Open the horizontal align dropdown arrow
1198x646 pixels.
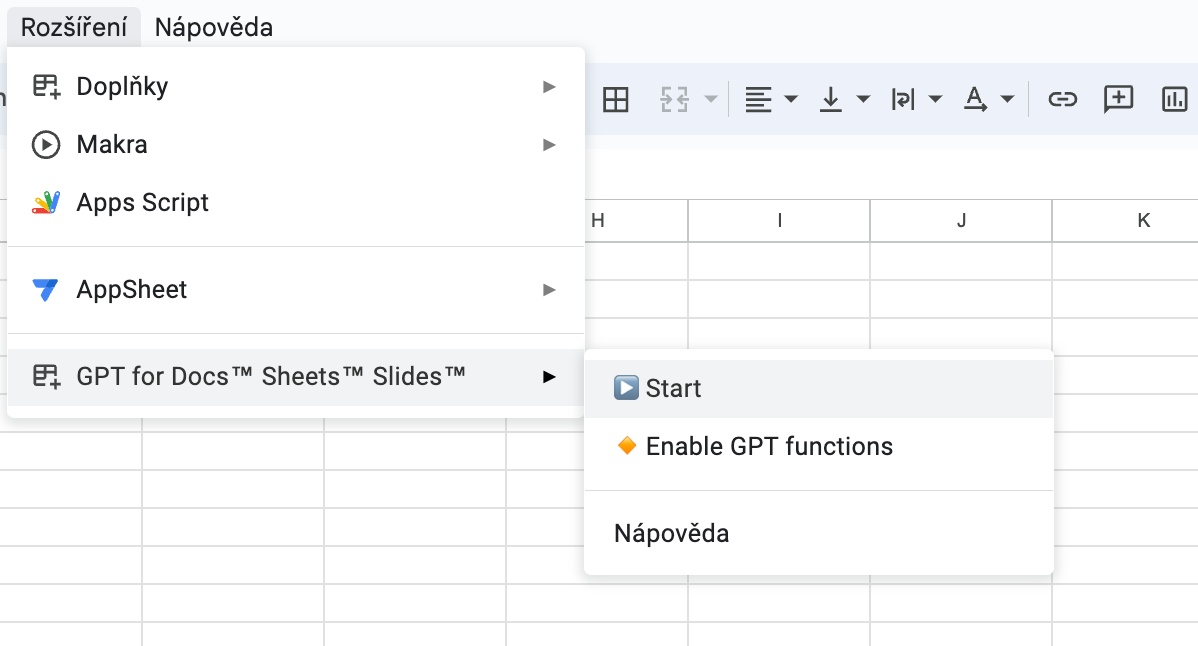click(x=791, y=99)
